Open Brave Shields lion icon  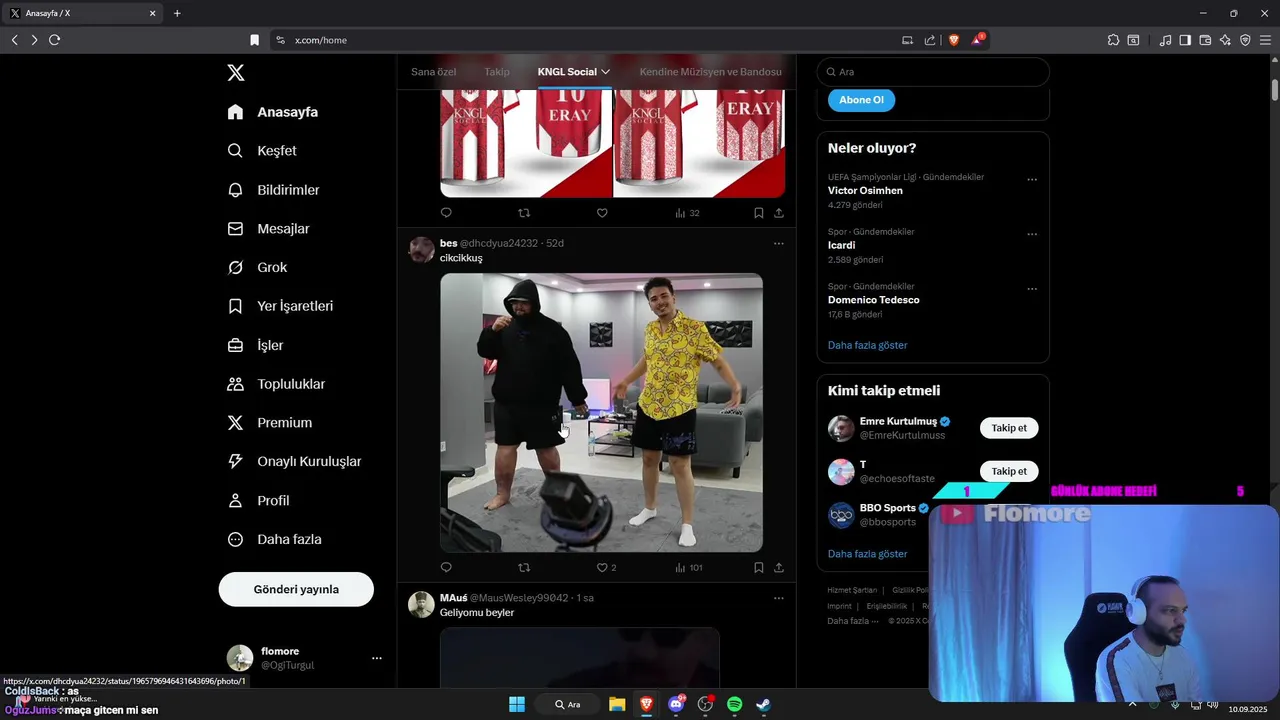pos(953,40)
